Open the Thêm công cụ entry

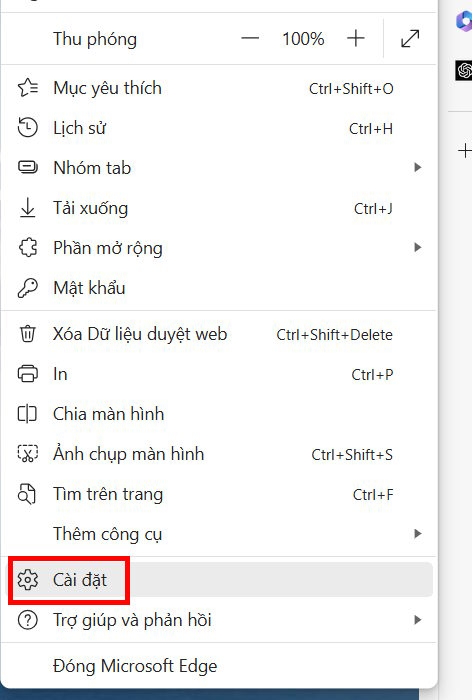(x=219, y=534)
